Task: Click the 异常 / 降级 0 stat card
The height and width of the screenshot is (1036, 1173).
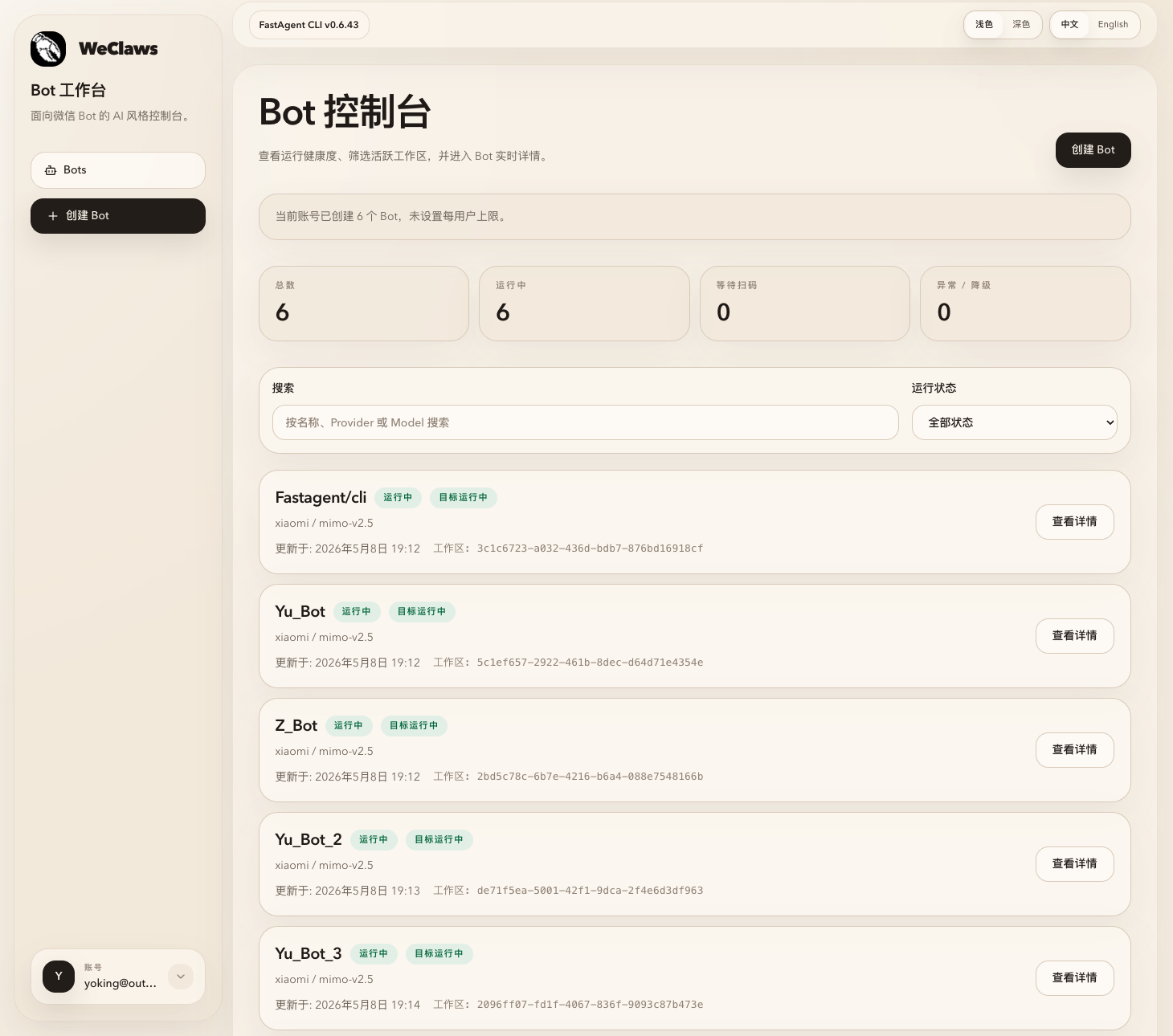Action: coord(1025,304)
